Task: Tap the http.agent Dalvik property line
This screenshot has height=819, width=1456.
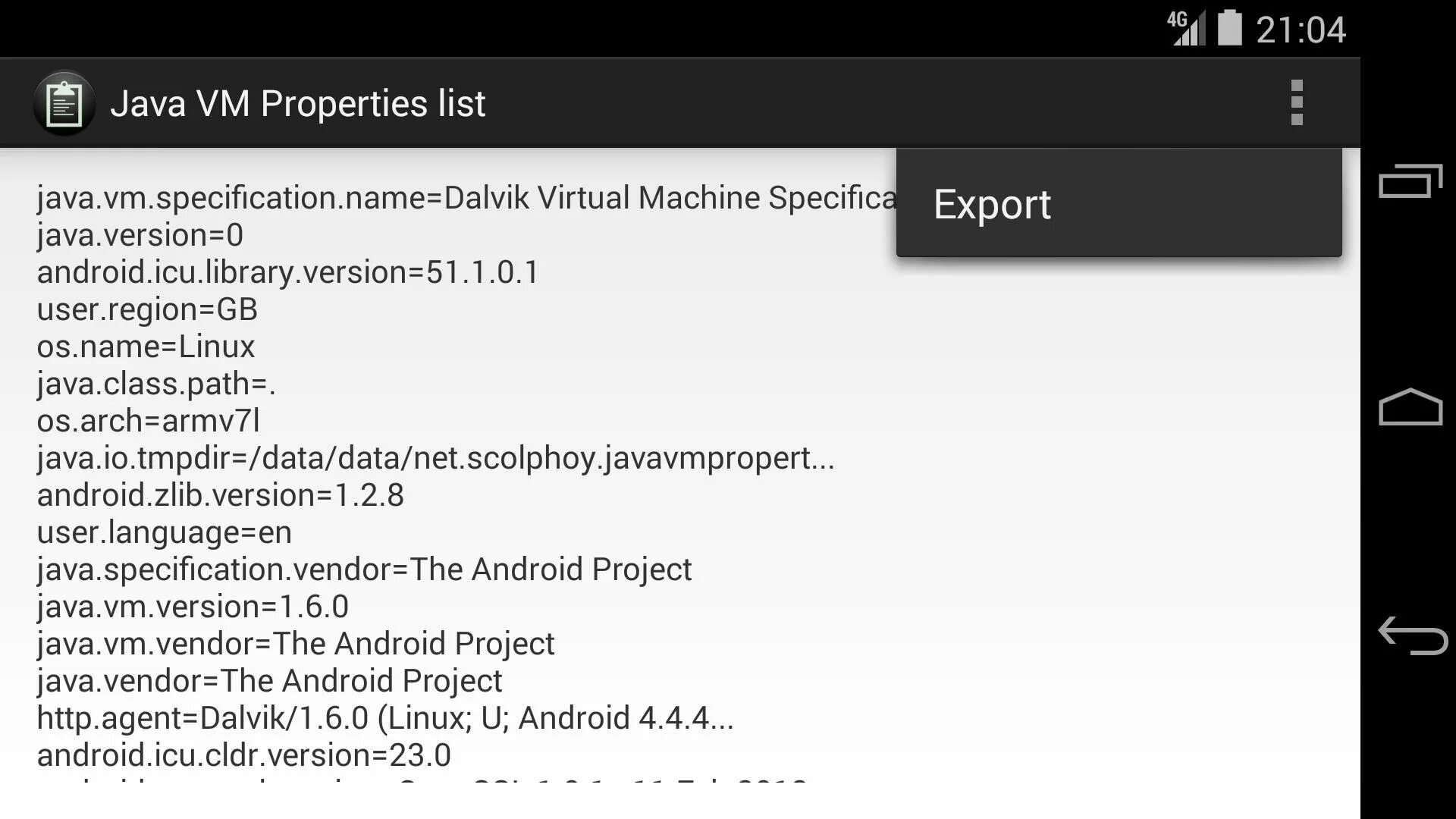Action: coord(385,718)
